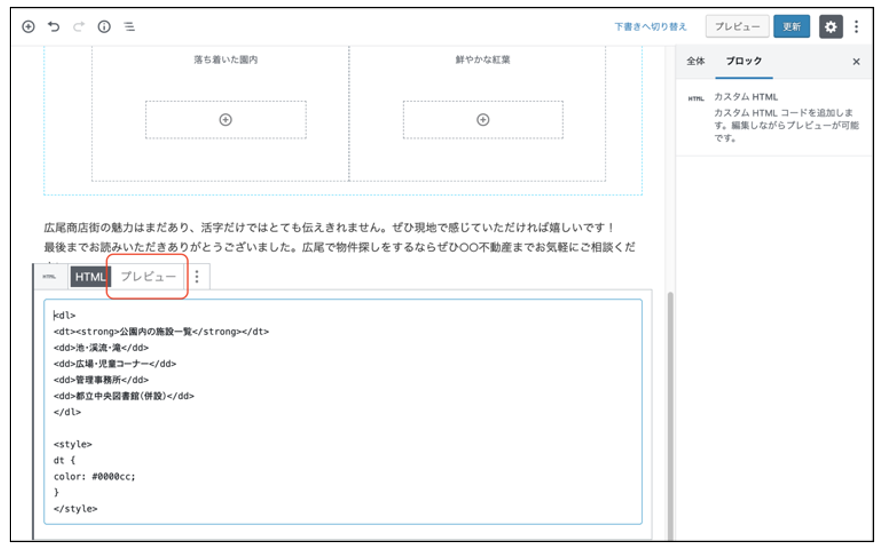Add block under 鮮やかな紅葉 column
This screenshot has height=553, width=879.
[x=483, y=120]
